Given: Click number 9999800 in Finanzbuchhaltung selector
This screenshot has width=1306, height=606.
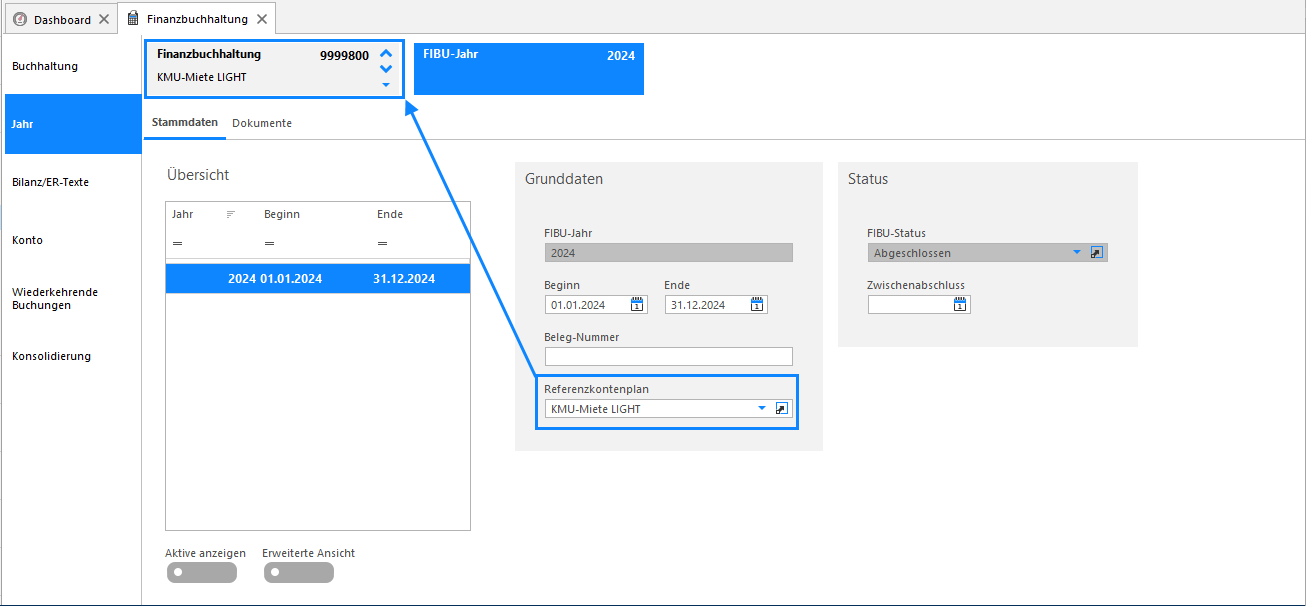Looking at the screenshot, I should point(344,56).
